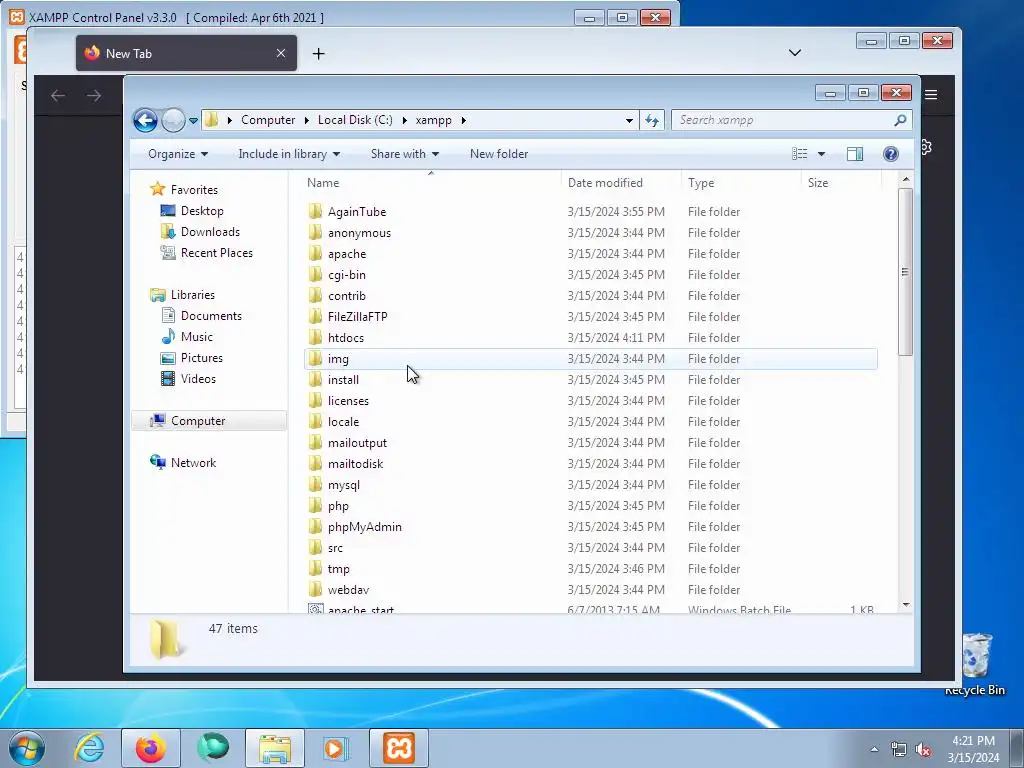Select the src folder name
The width and height of the screenshot is (1024, 768).
coord(335,548)
